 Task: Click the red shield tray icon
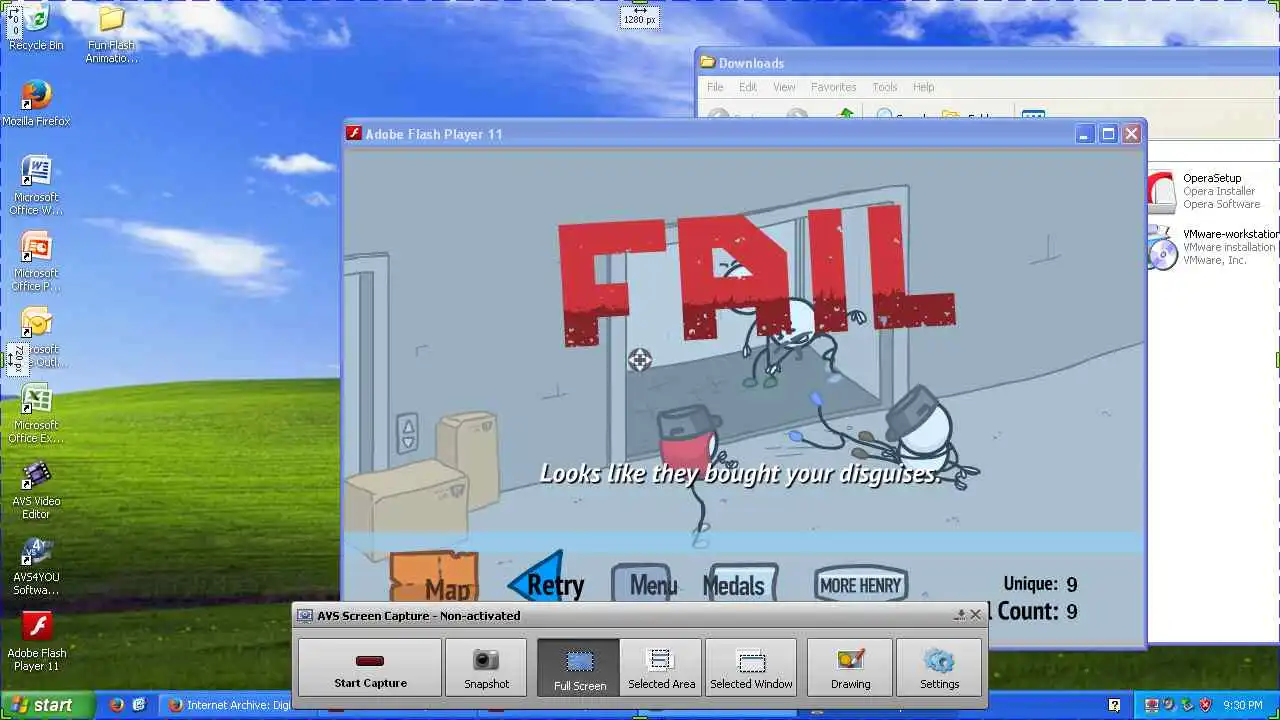point(1204,705)
